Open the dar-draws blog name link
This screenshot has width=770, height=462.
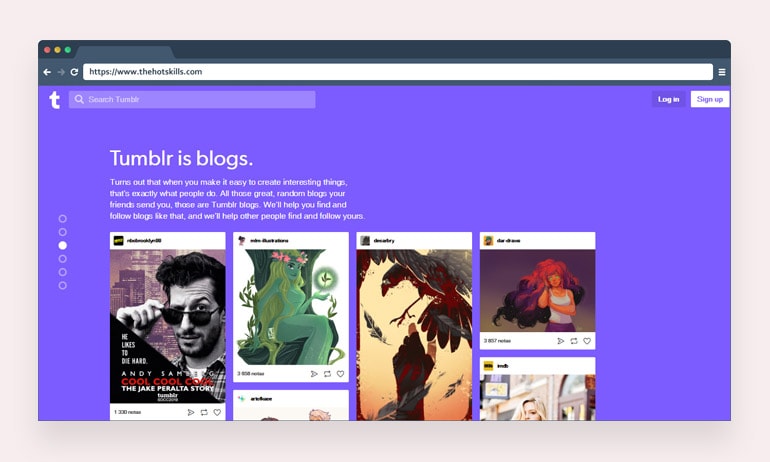tap(508, 241)
